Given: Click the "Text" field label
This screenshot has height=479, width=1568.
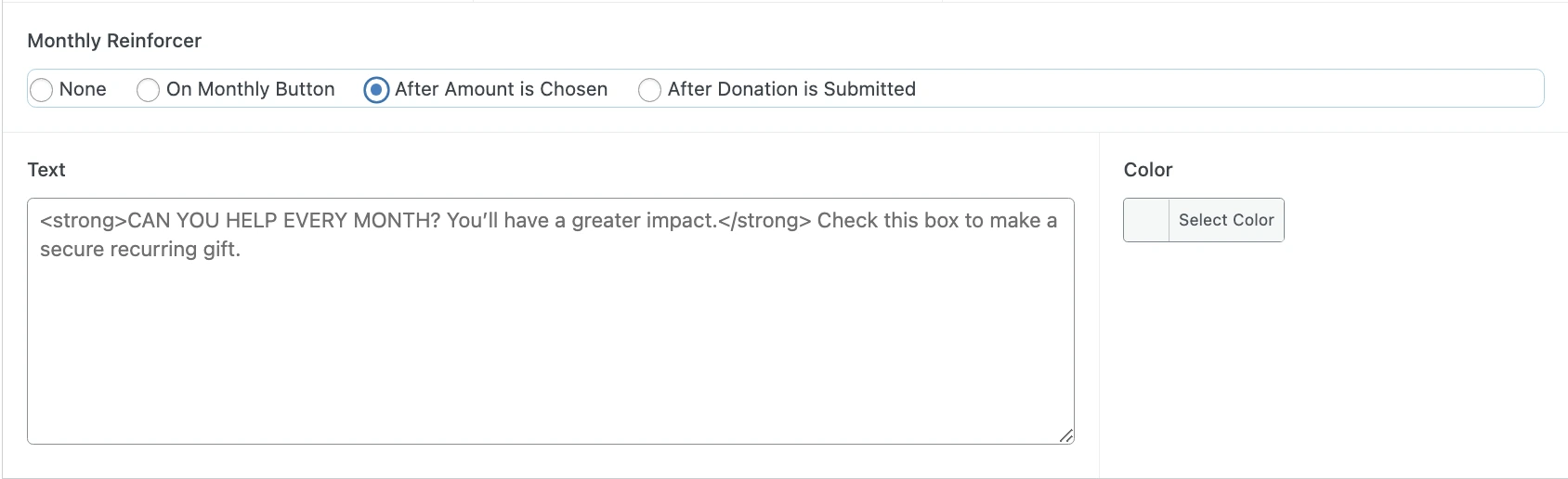Looking at the screenshot, I should pos(46,170).
